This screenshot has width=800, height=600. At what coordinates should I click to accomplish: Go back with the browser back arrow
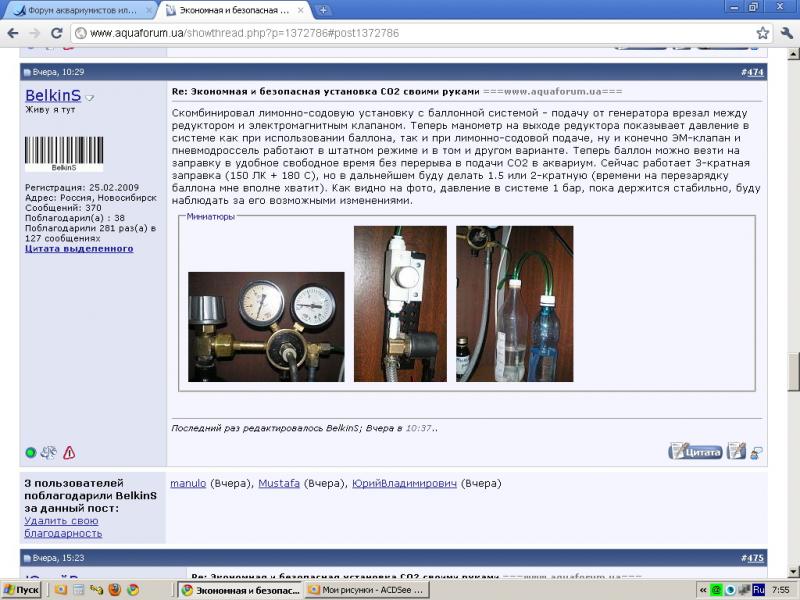tap(13, 33)
